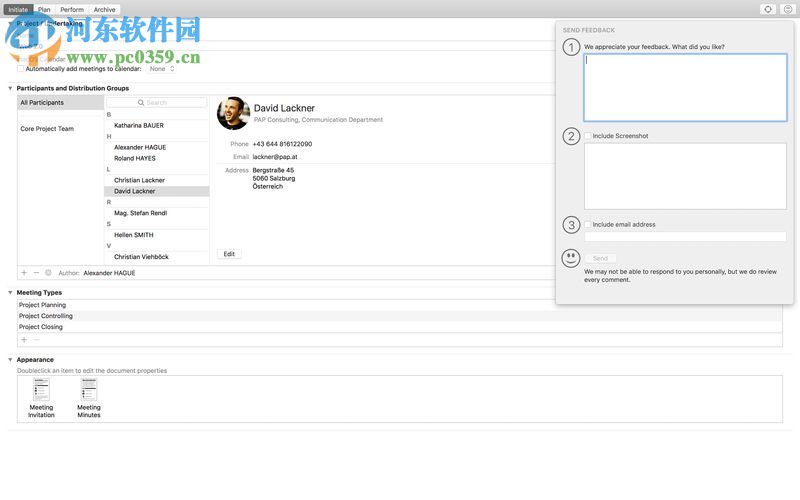The width and height of the screenshot is (800, 500).
Task: Open the help lifebuoy icon in toolbar
Action: (768, 9)
